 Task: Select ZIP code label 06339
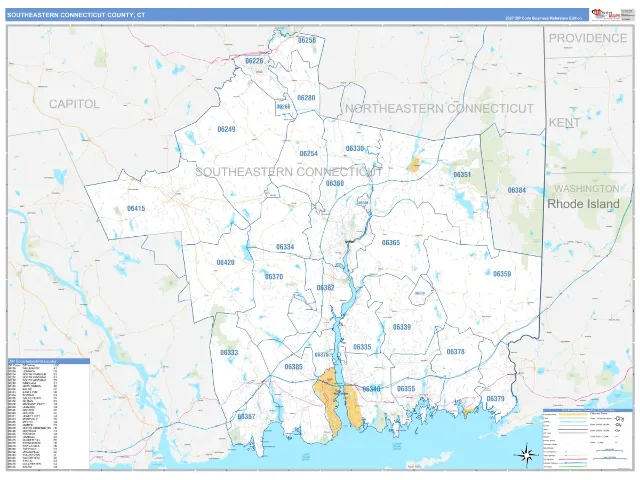tap(402, 327)
